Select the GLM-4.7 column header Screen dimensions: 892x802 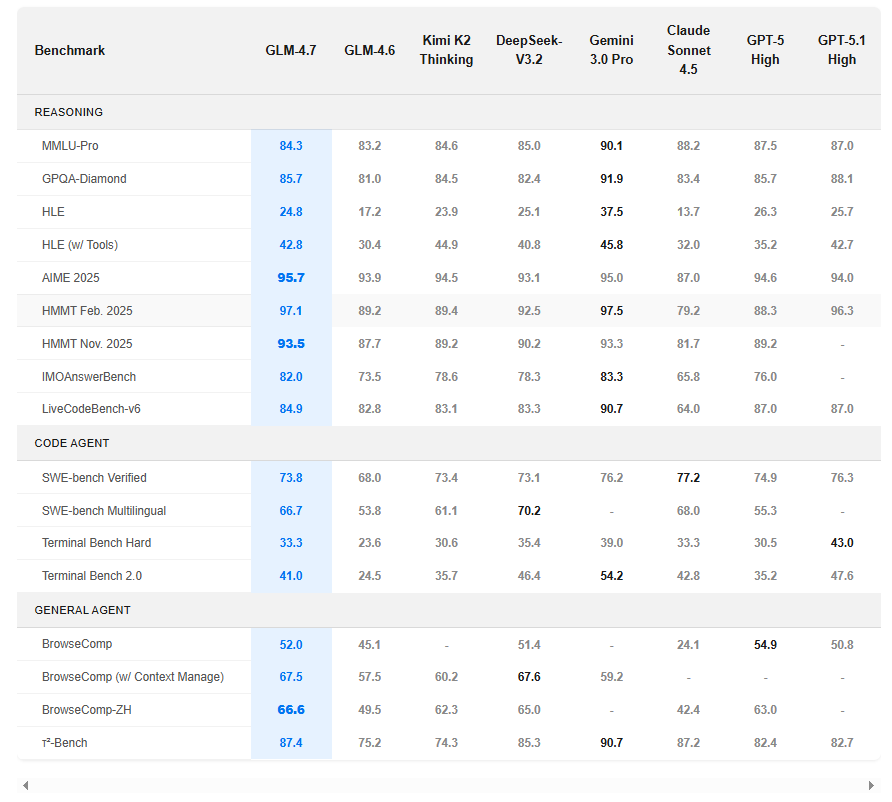[x=291, y=51]
